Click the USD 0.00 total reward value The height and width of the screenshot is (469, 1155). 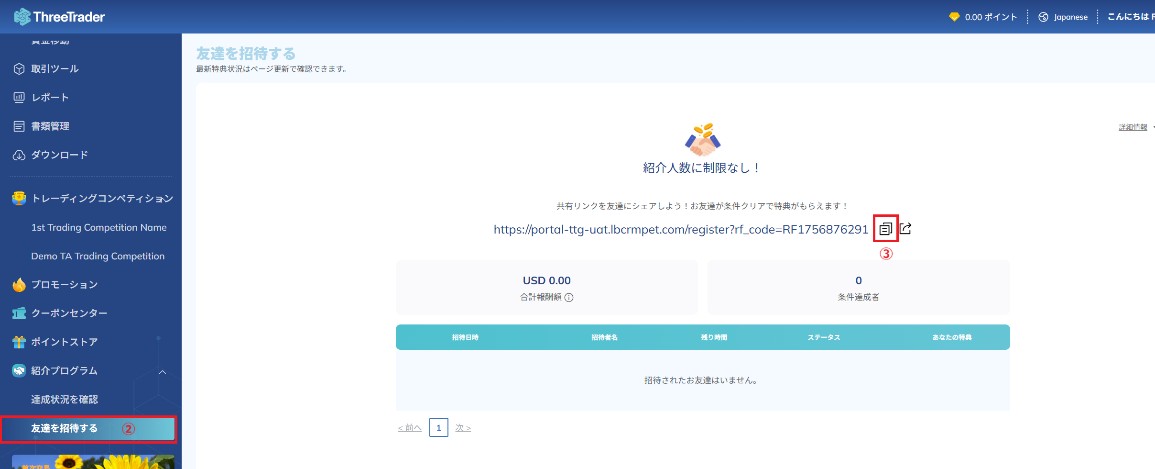pos(547,281)
